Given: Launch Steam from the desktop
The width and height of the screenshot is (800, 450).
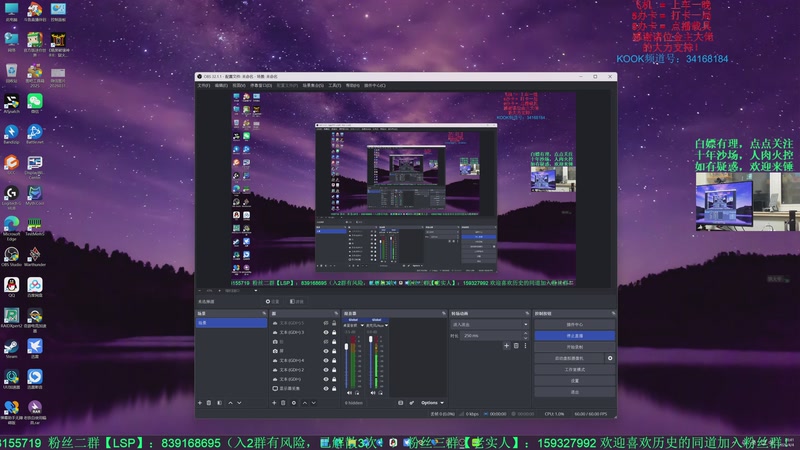Looking at the screenshot, I should click(11, 348).
